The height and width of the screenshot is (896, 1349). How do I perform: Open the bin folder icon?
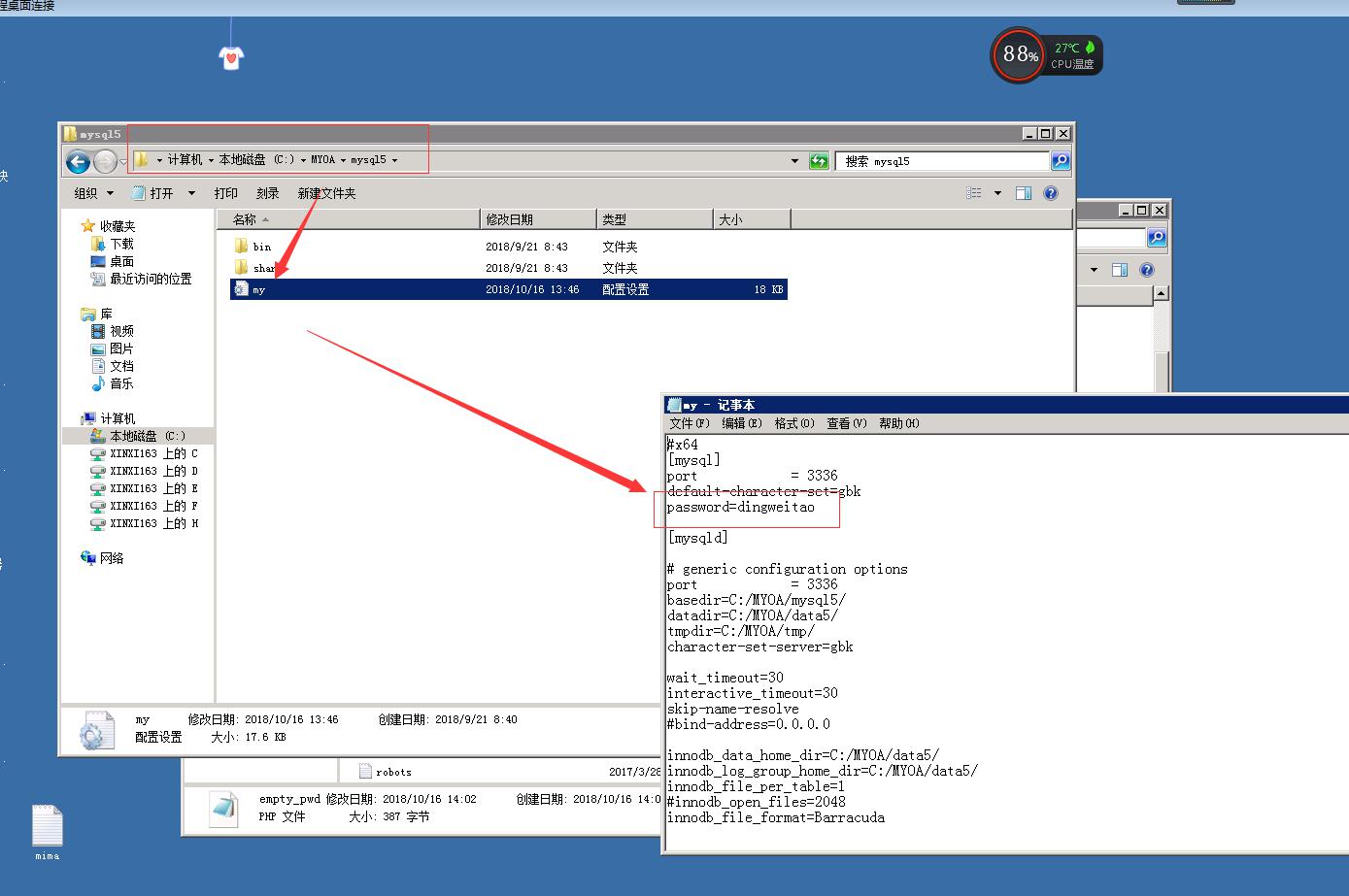[x=241, y=246]
